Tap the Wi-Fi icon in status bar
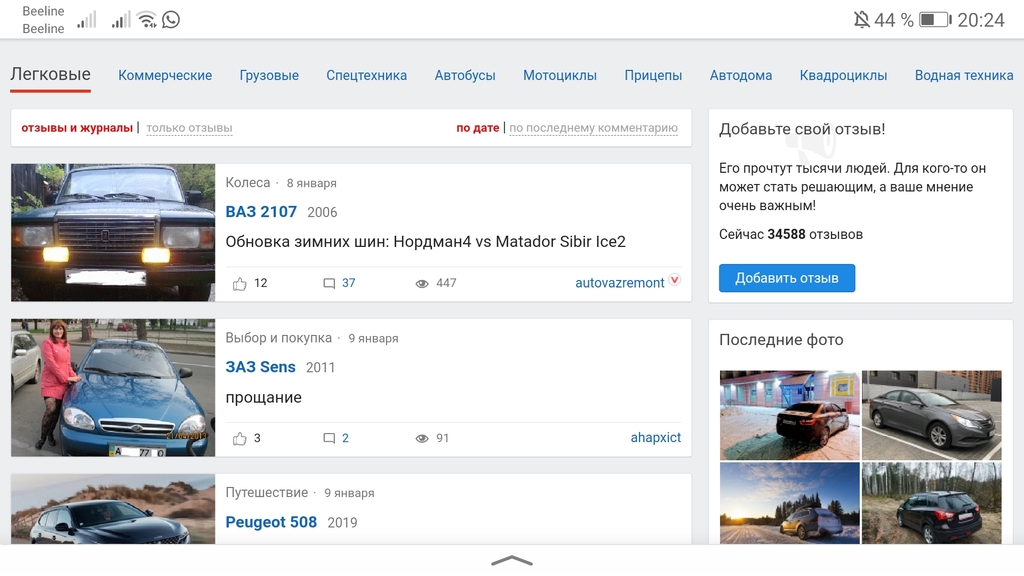 click(147, 20)
